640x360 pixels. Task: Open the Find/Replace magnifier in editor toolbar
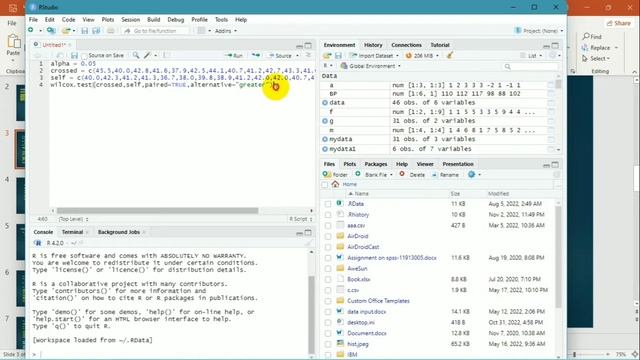136,55
